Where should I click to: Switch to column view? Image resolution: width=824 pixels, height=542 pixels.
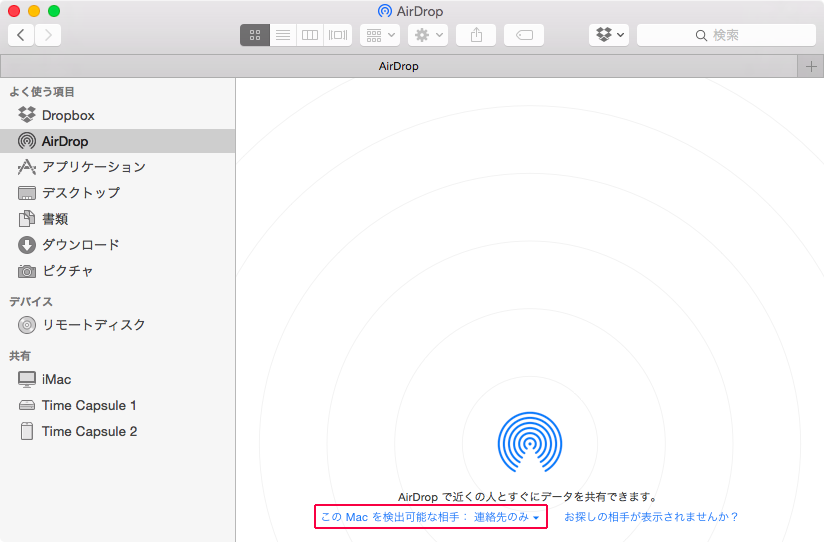[310, 35]
